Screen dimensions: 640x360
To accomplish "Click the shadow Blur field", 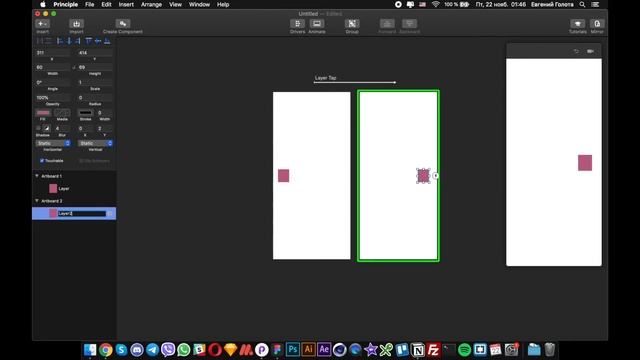I will (62, 128).
